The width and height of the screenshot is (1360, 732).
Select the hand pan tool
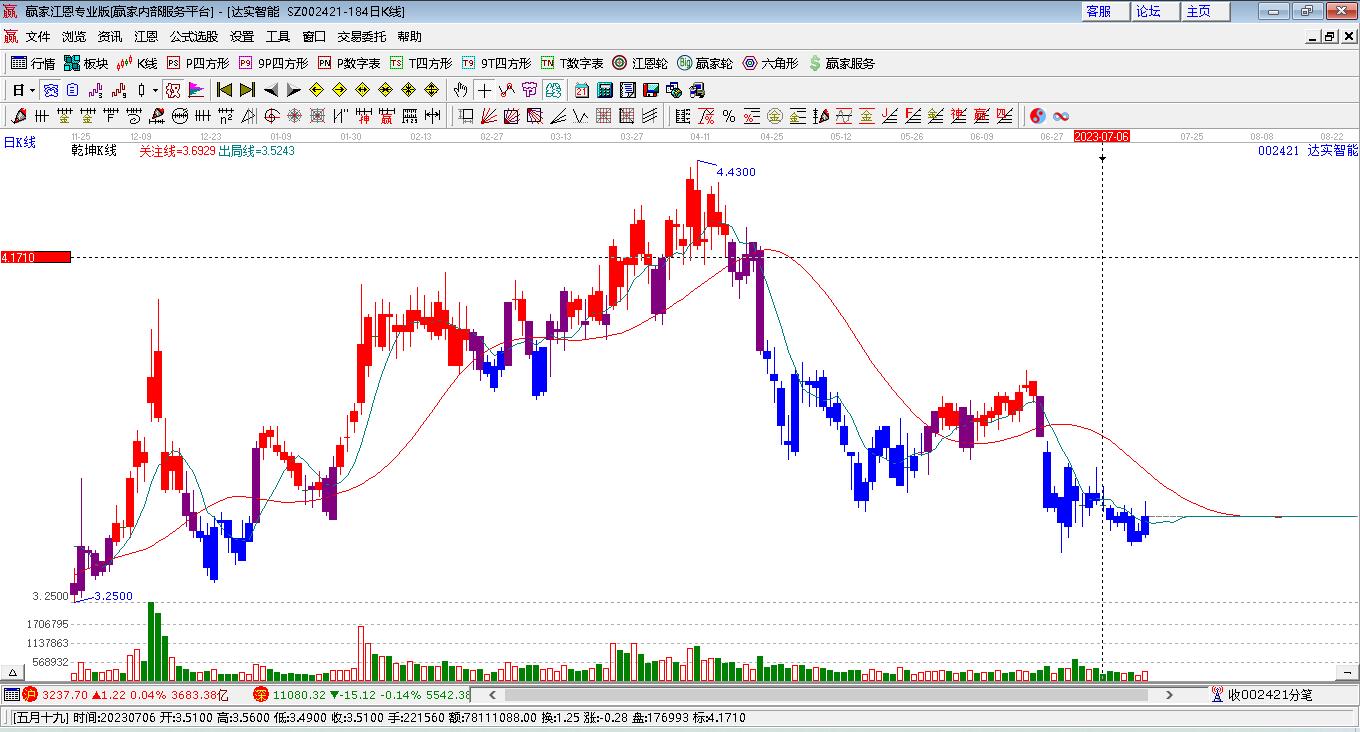[460, 90]
